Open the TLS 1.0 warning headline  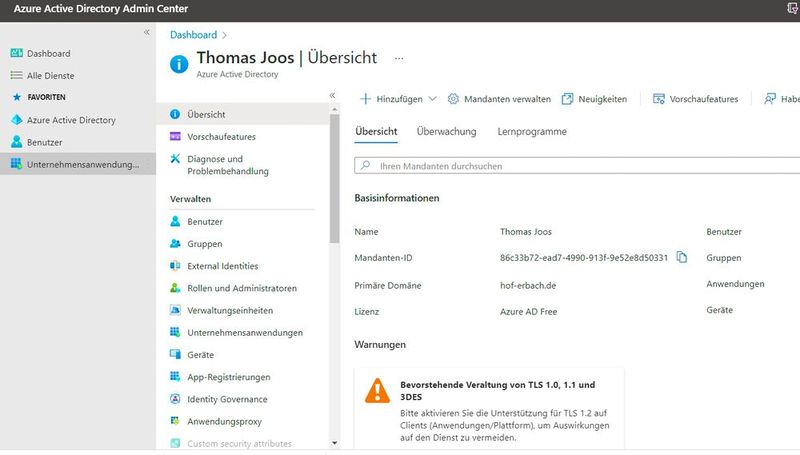click(497, 391)
